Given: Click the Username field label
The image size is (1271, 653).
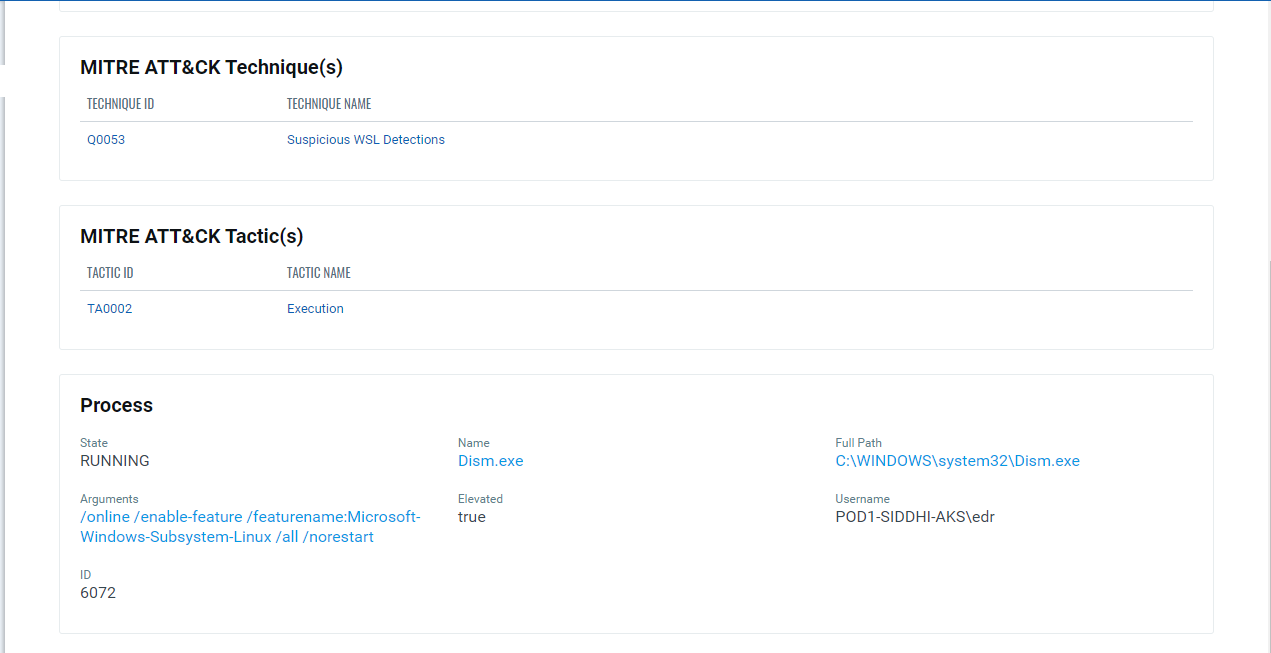Looking at the screenshot, I should [x=863, y=499].
